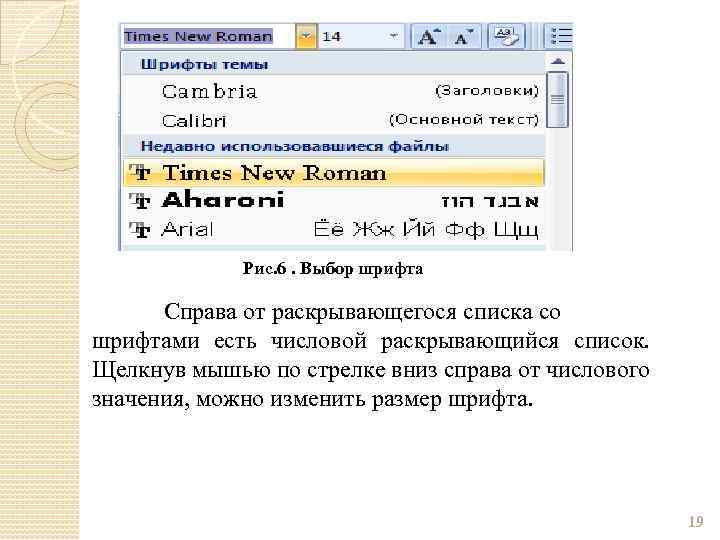
Task: Click the Clear Formatting eraser icon
Action: (x=506, y=36)
